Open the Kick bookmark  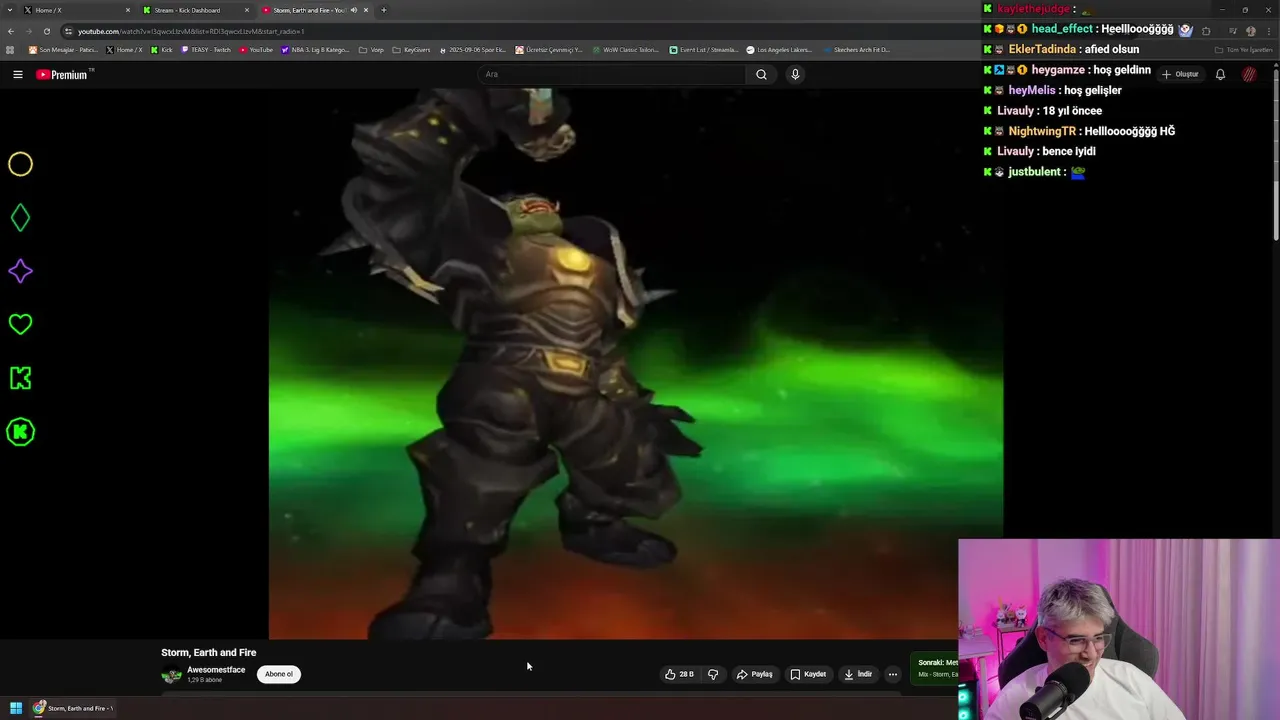162,49
